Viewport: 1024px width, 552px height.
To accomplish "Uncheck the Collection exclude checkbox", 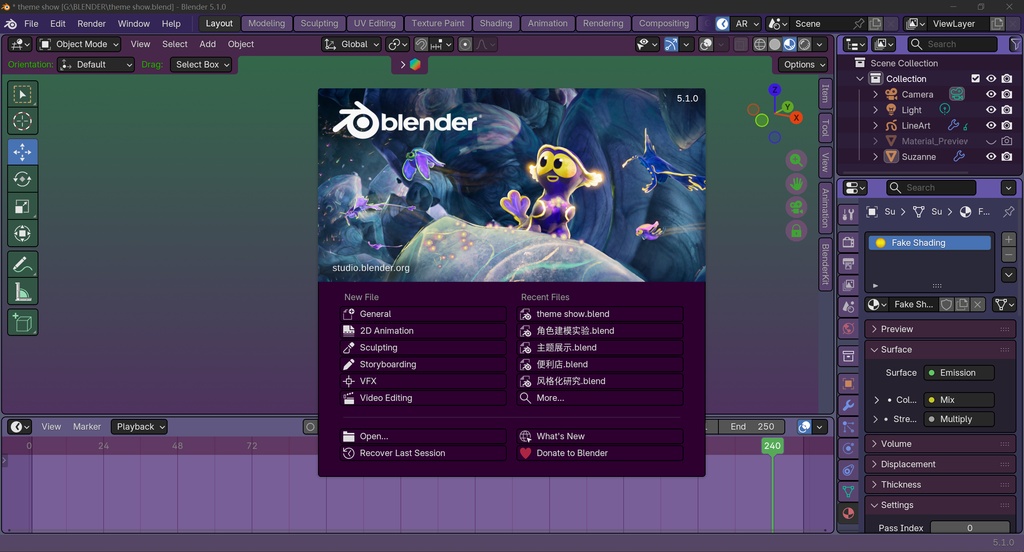I will (x=976, y=78).
